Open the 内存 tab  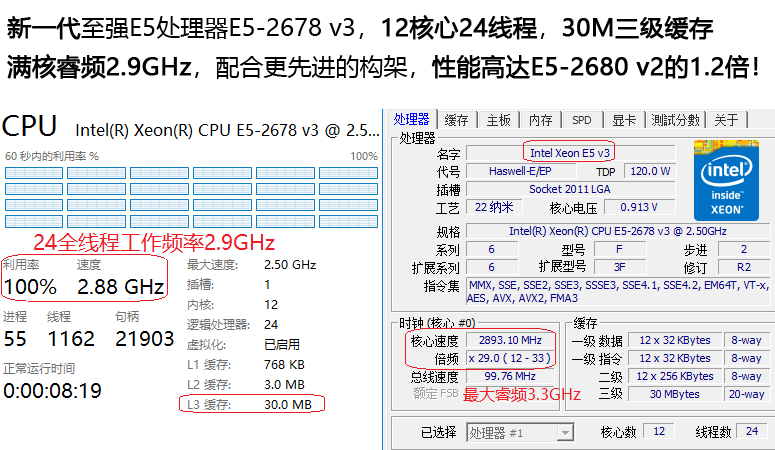click(540, 120)
